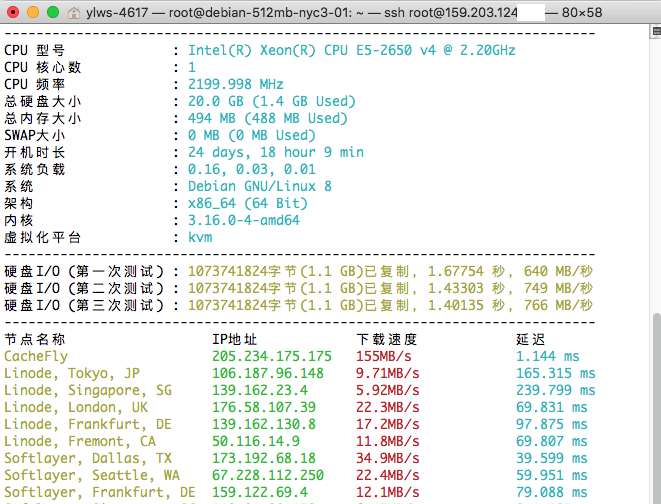
Task: Click node Linode, Frankfurt, DE
Action: point(88,424)
